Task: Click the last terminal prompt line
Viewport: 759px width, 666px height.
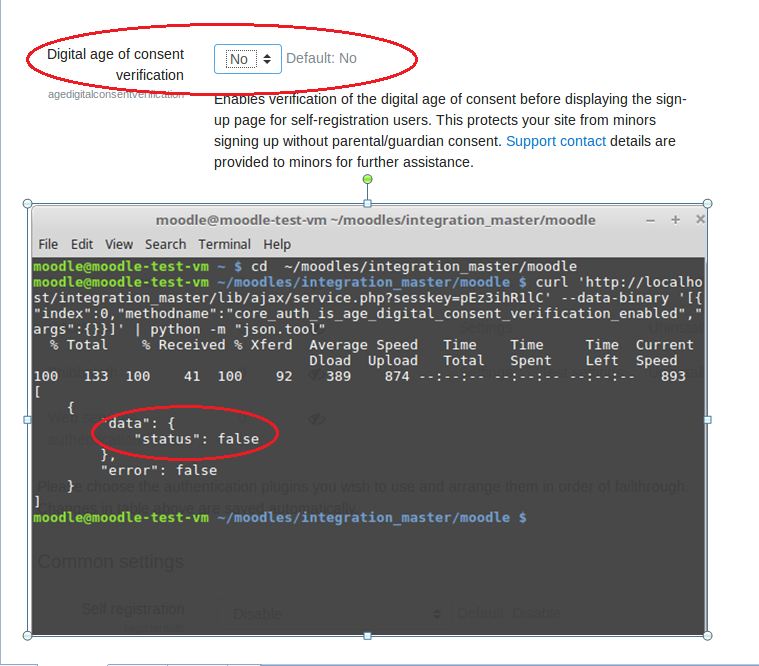Action: (x=280, y=517)
